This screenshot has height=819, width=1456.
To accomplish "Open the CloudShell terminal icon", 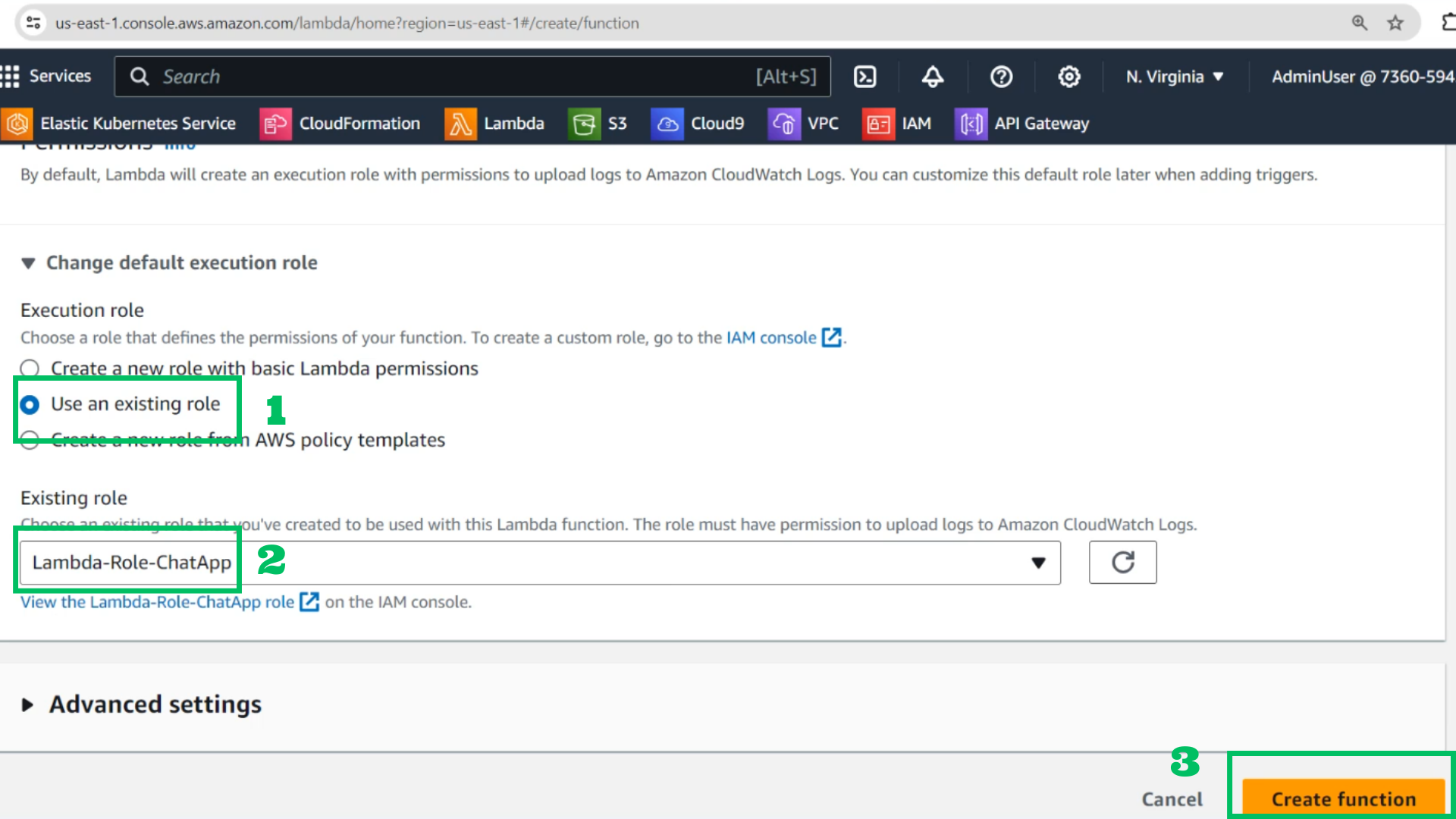I will point(864,77).
